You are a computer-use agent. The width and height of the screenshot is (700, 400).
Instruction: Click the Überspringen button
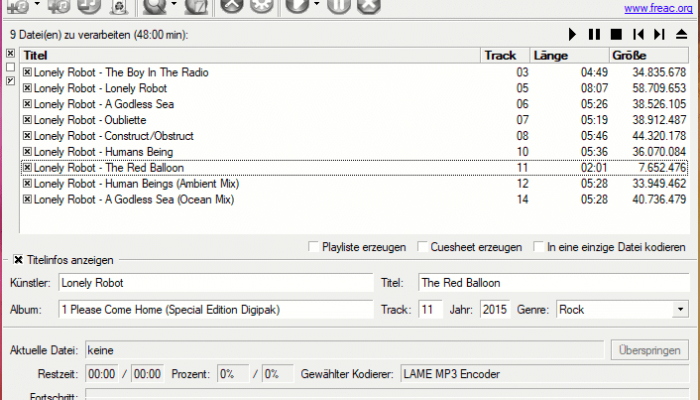[650, 350]
